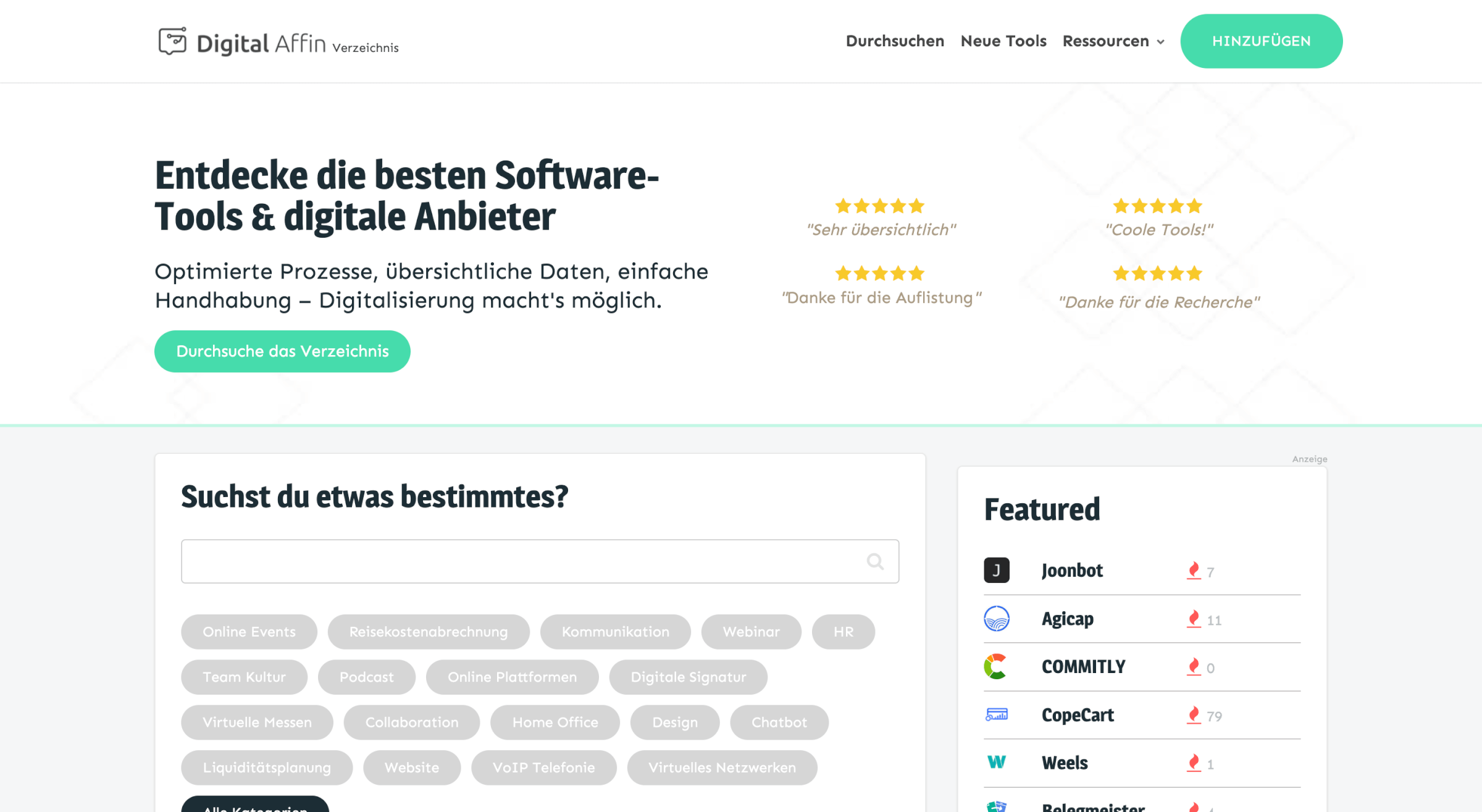1482x812 pixels.
Task: Open the COMMITLY logo icon
Action: [996, 666]
